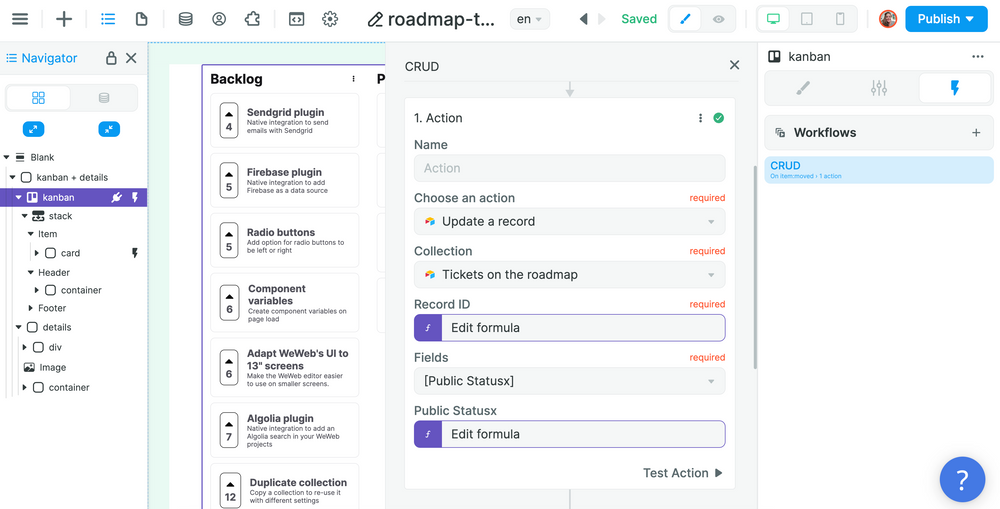Open the hamburger main menu
1000x509 pixels.
tap(20, 19)
